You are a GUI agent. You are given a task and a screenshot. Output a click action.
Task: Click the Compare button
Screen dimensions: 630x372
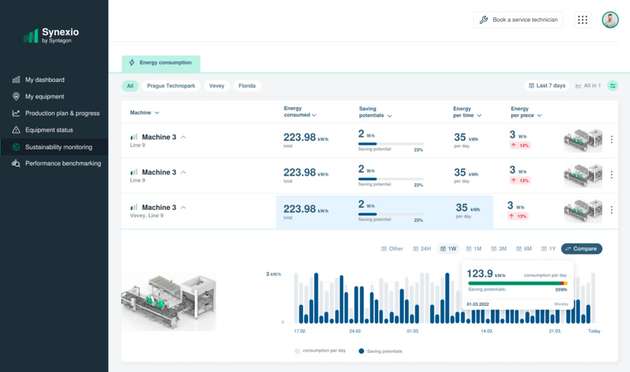point(581,249)
